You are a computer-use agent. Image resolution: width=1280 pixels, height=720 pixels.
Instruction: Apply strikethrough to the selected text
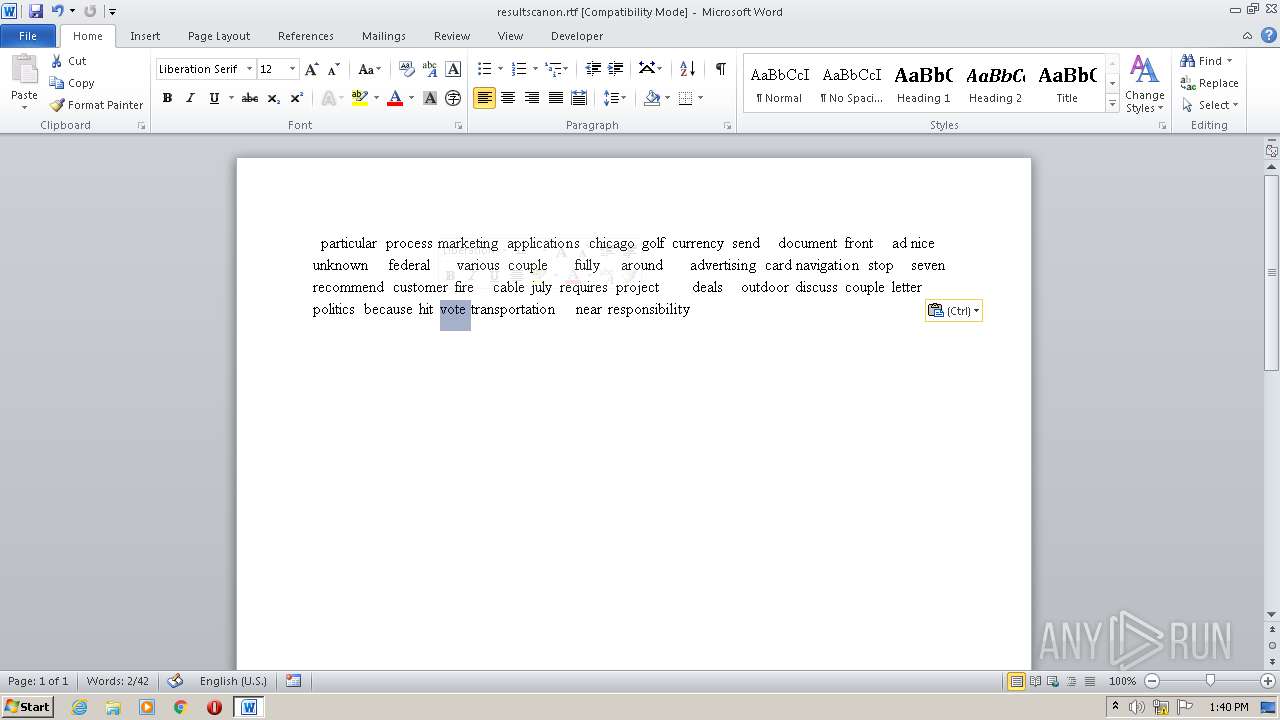250,98
